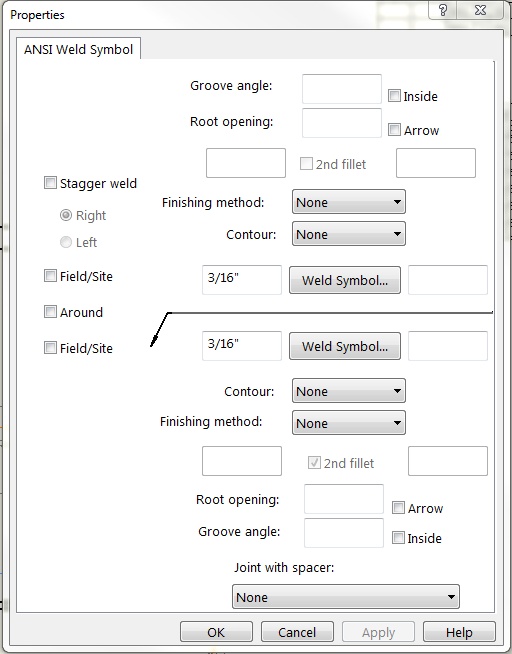Image resolution: width=512 pixels, height=654 pixels.
Task: Click the field right of lower 2nd fillet
Action: pos(448,461)
